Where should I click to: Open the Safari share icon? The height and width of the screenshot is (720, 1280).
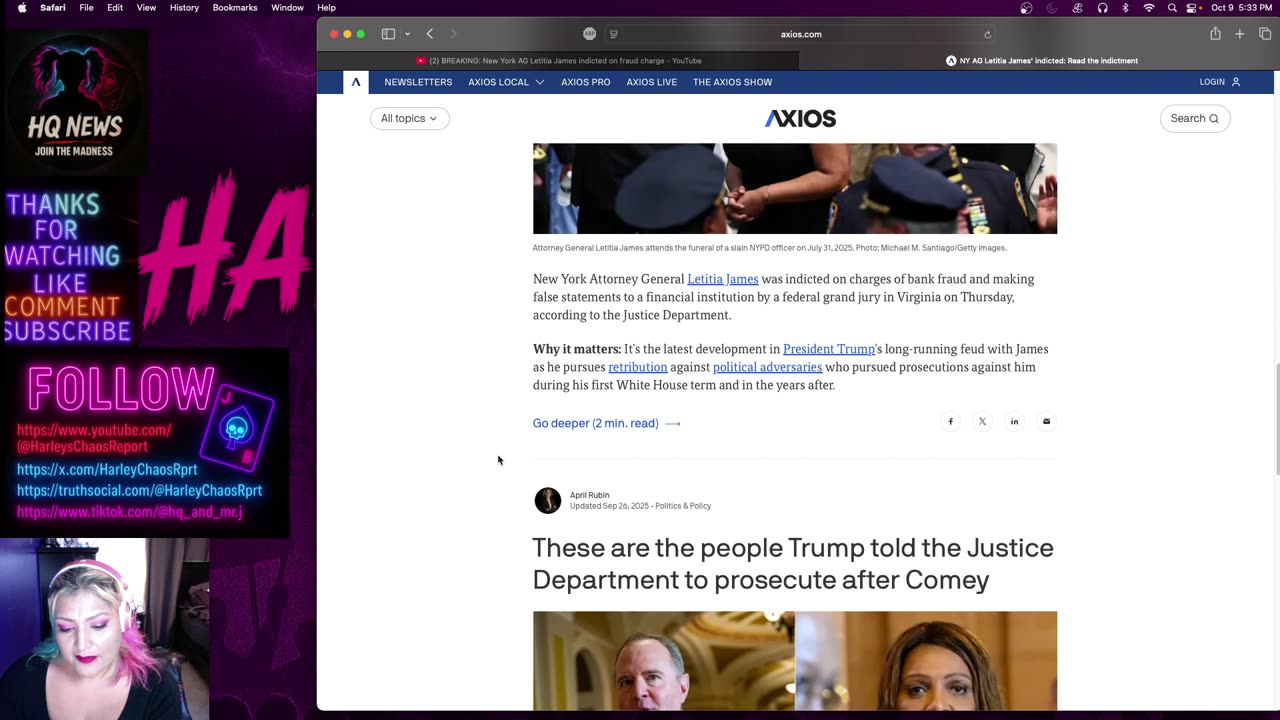coord(1215,34)
